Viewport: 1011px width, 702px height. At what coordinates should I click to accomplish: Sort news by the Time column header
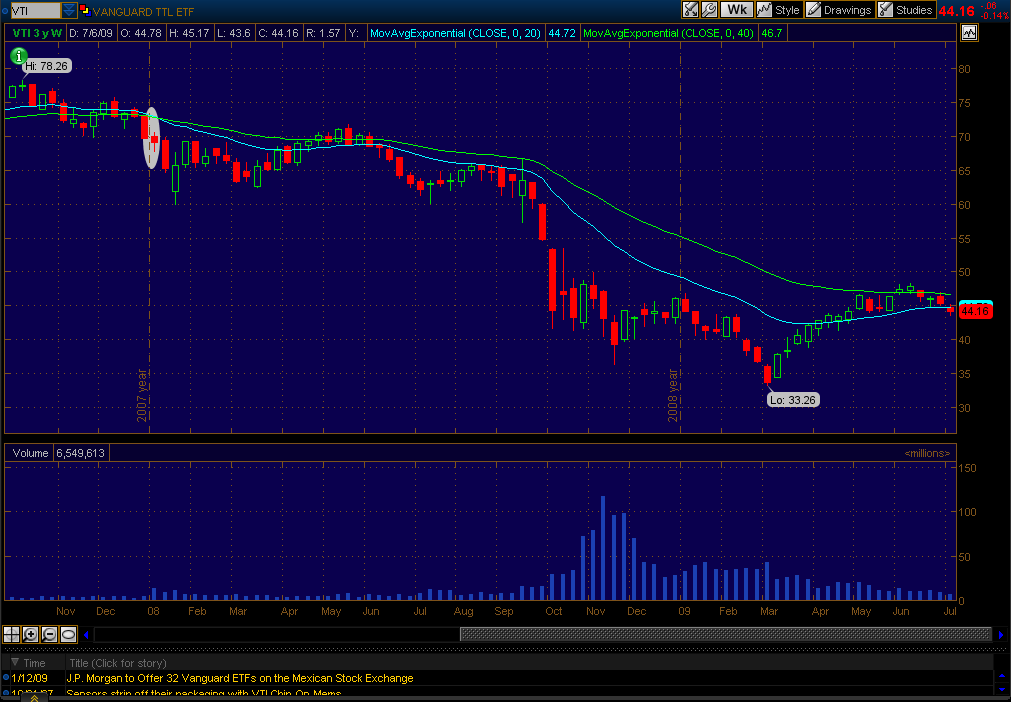click(34, 663)
